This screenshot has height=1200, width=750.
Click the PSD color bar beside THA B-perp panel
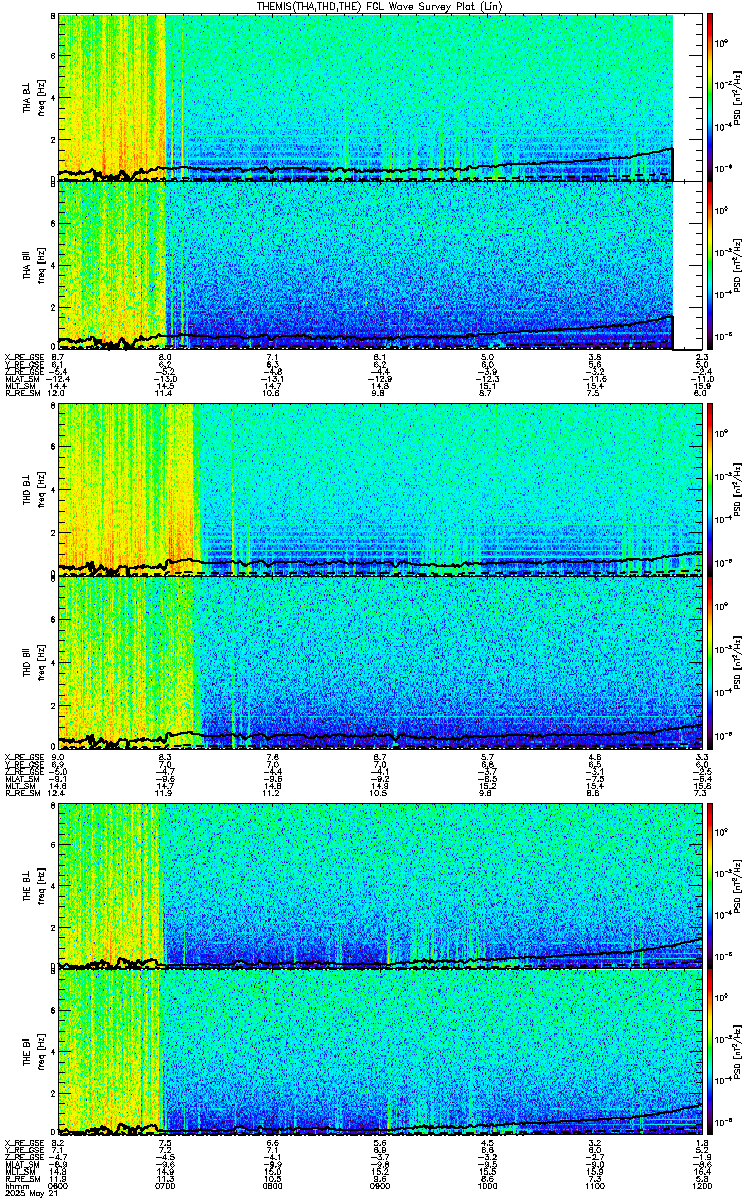710,96
